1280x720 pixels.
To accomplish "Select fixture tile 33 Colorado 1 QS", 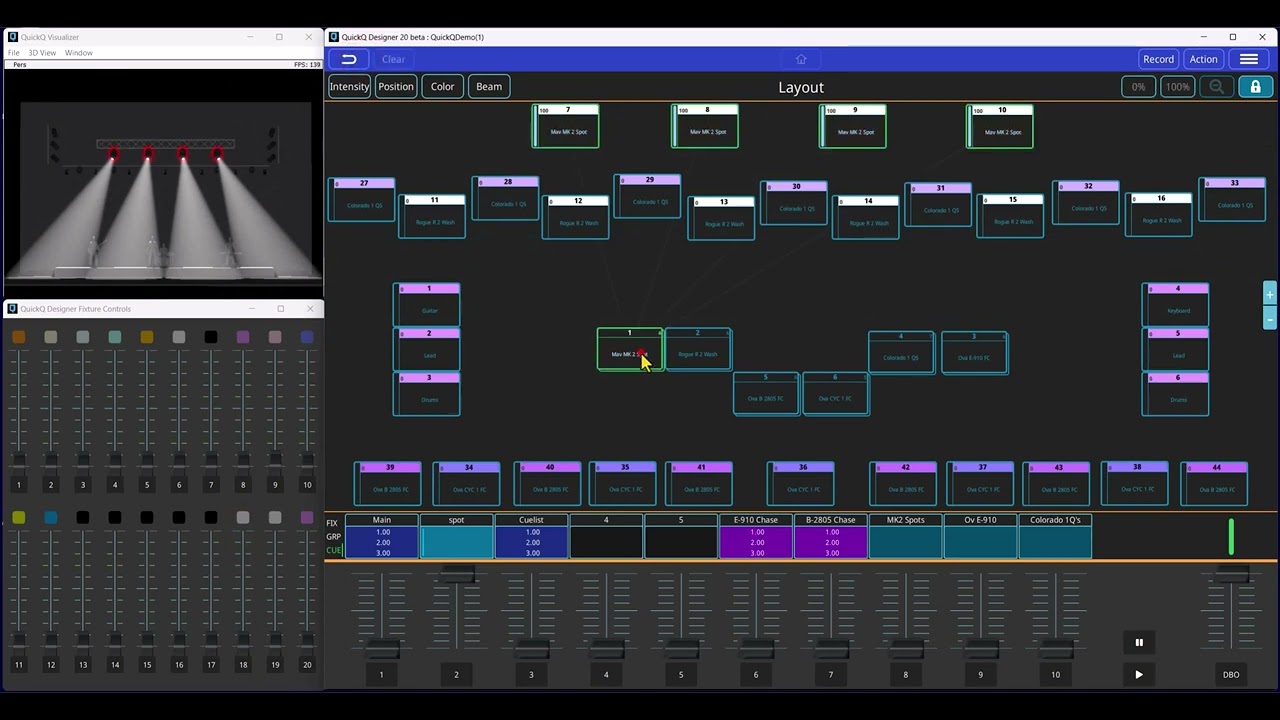I will click(1232, 199).
